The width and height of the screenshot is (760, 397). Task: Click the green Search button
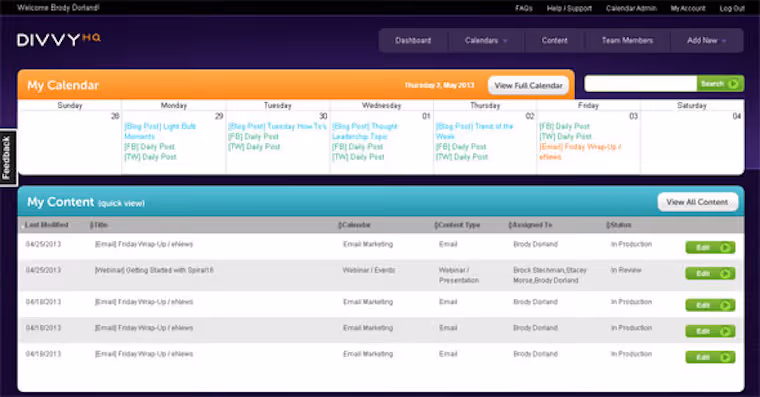[720, 83]
